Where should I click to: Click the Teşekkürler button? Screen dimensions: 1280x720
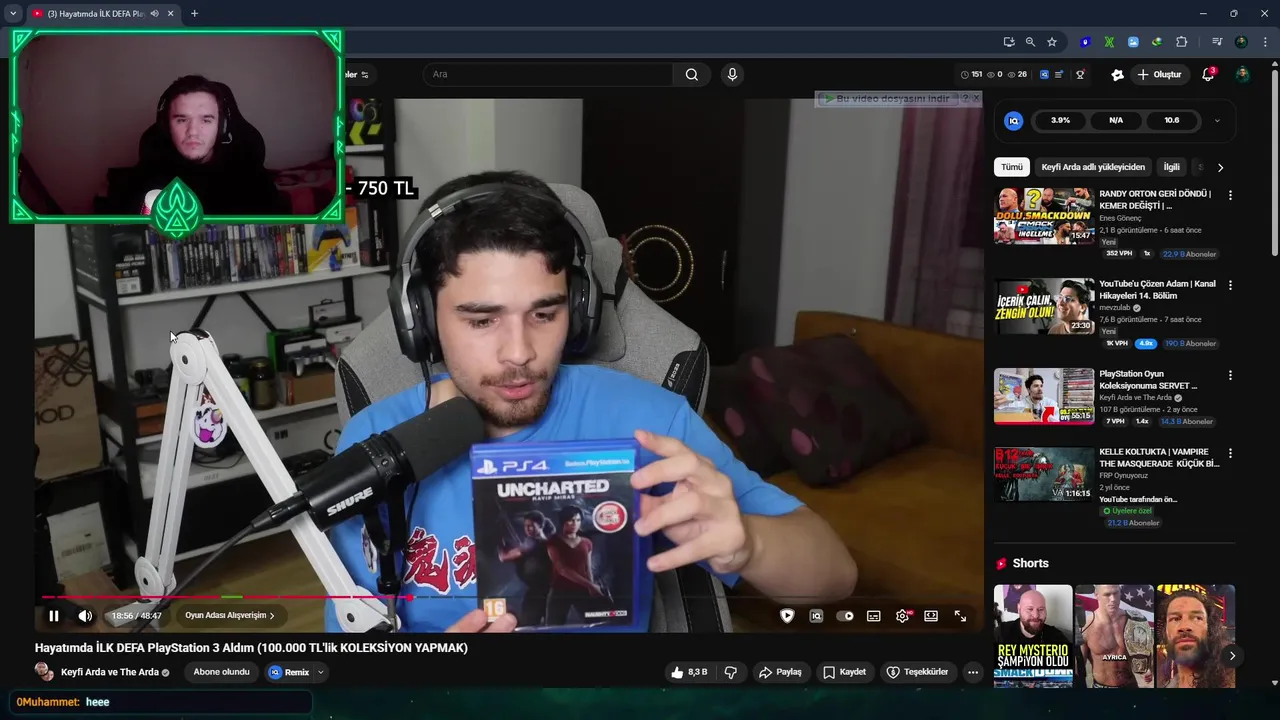pos(917,672)
